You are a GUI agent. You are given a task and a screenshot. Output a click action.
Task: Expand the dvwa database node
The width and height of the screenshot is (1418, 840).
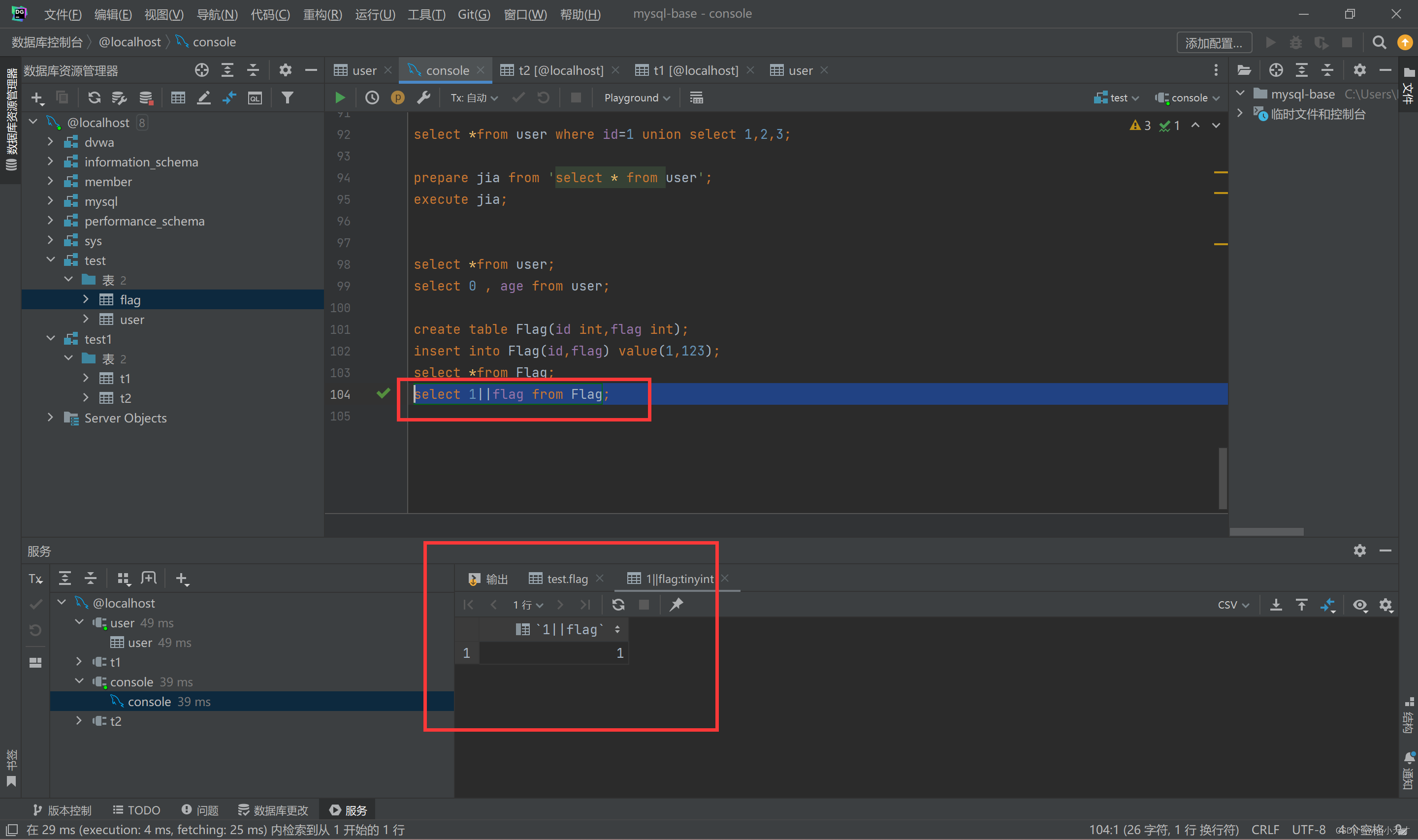coord(51,142)
